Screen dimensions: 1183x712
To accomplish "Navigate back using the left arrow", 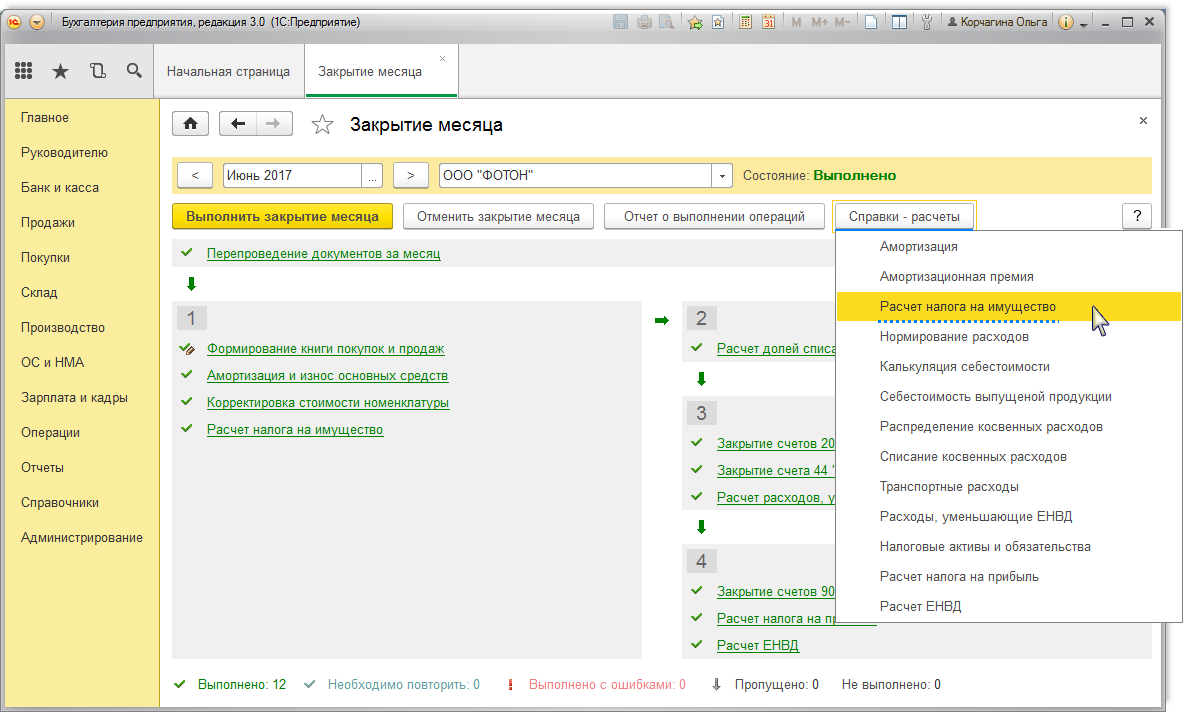I will 237,124.
